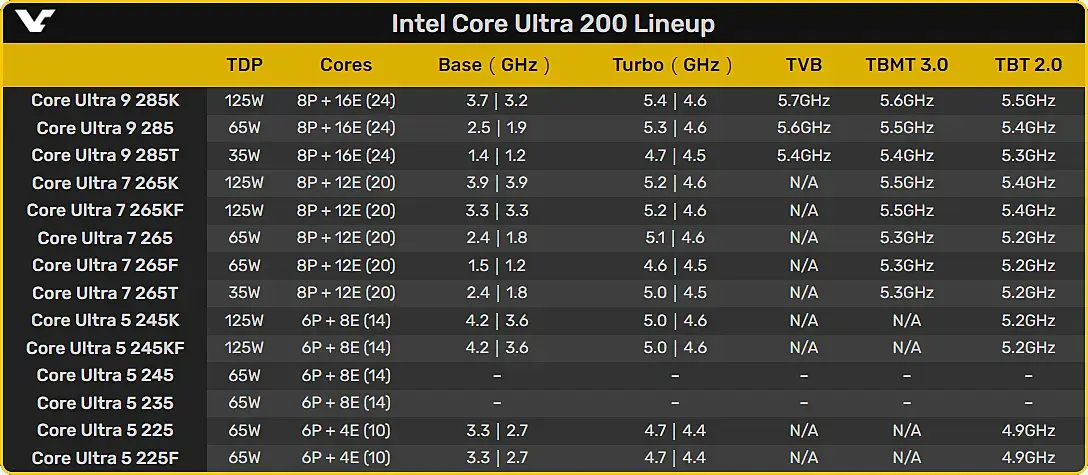Image resolution: width=1088 pixels, height=475 pixels.
Task: Select the Core Ultra 9 285K row label
Action: (x=105, y=100)
